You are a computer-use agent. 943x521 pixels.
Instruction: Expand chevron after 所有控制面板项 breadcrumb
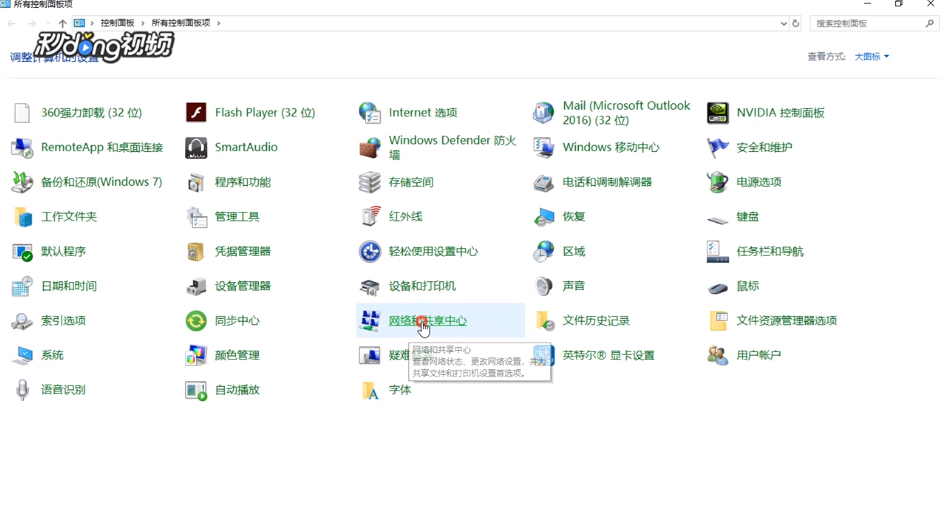[219, 23]
